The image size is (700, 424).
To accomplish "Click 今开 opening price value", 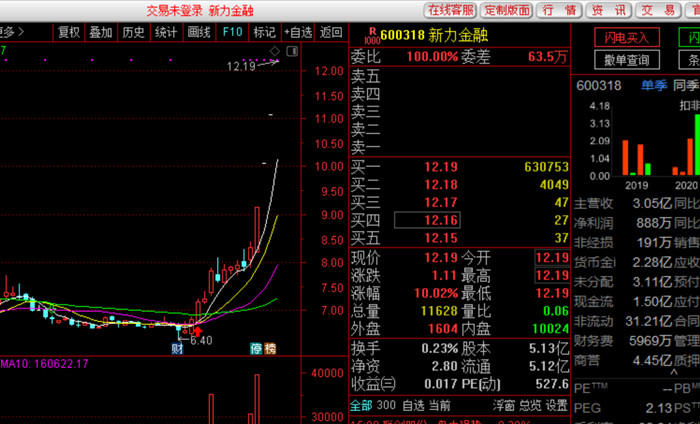I will click(x=552, y=258).
